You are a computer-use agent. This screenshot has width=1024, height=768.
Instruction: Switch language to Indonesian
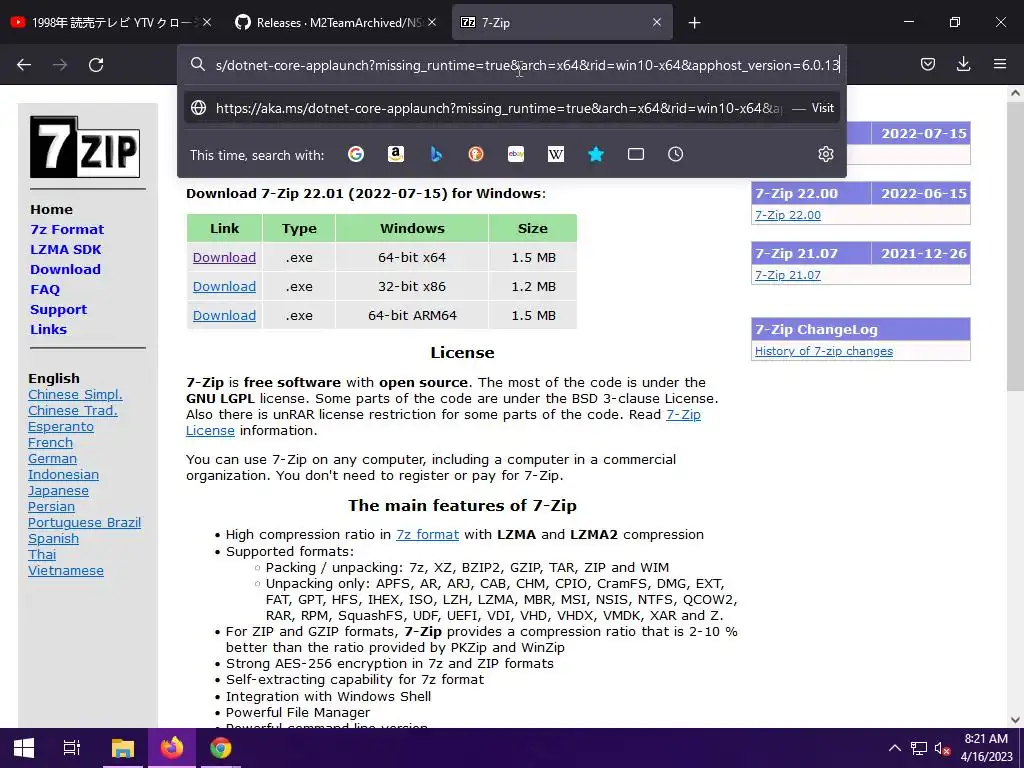pyautogui.click(x=63, y=474)
